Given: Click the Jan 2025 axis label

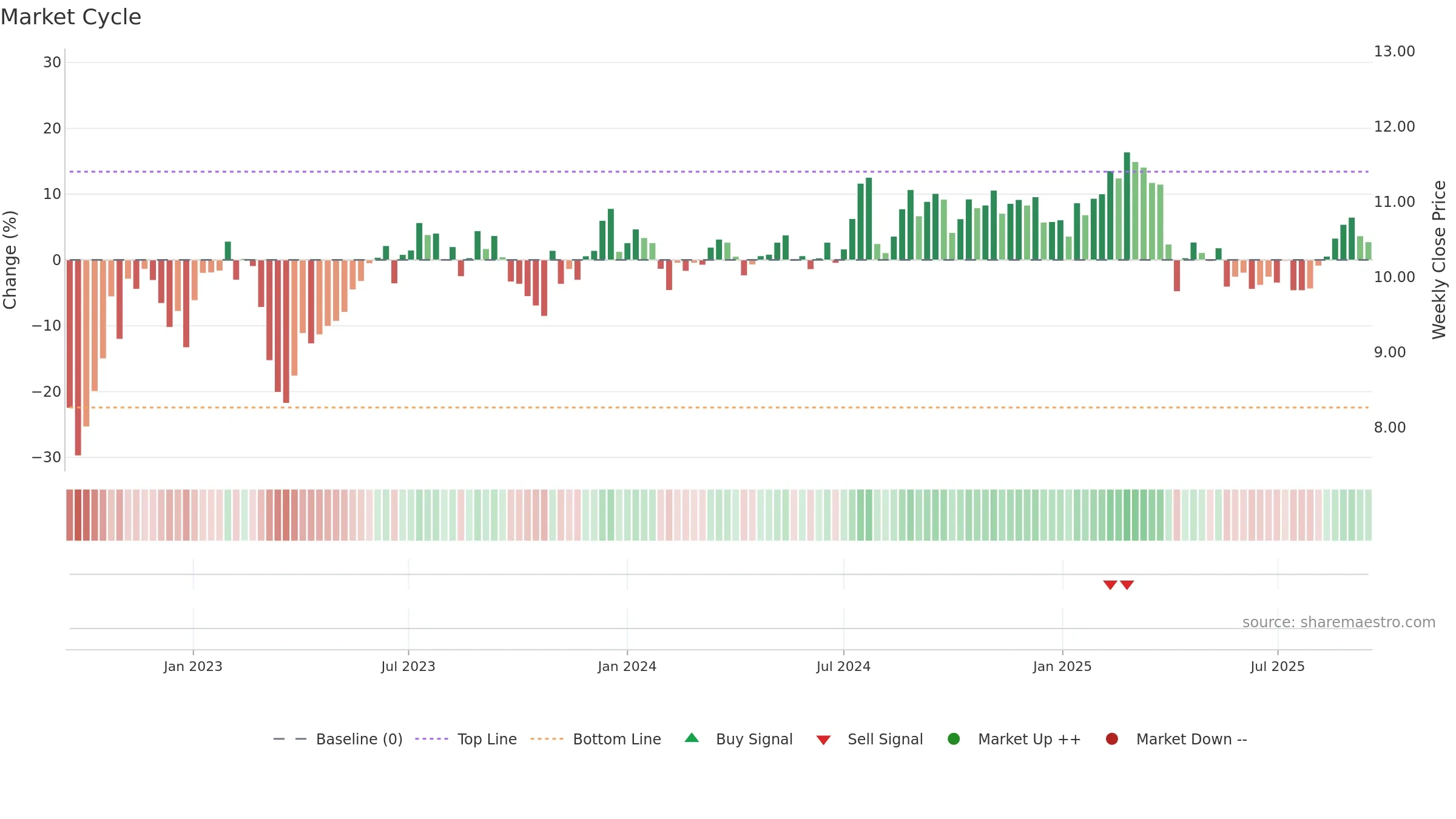Looking at the screenshot, I should [x=1062, y=666].
